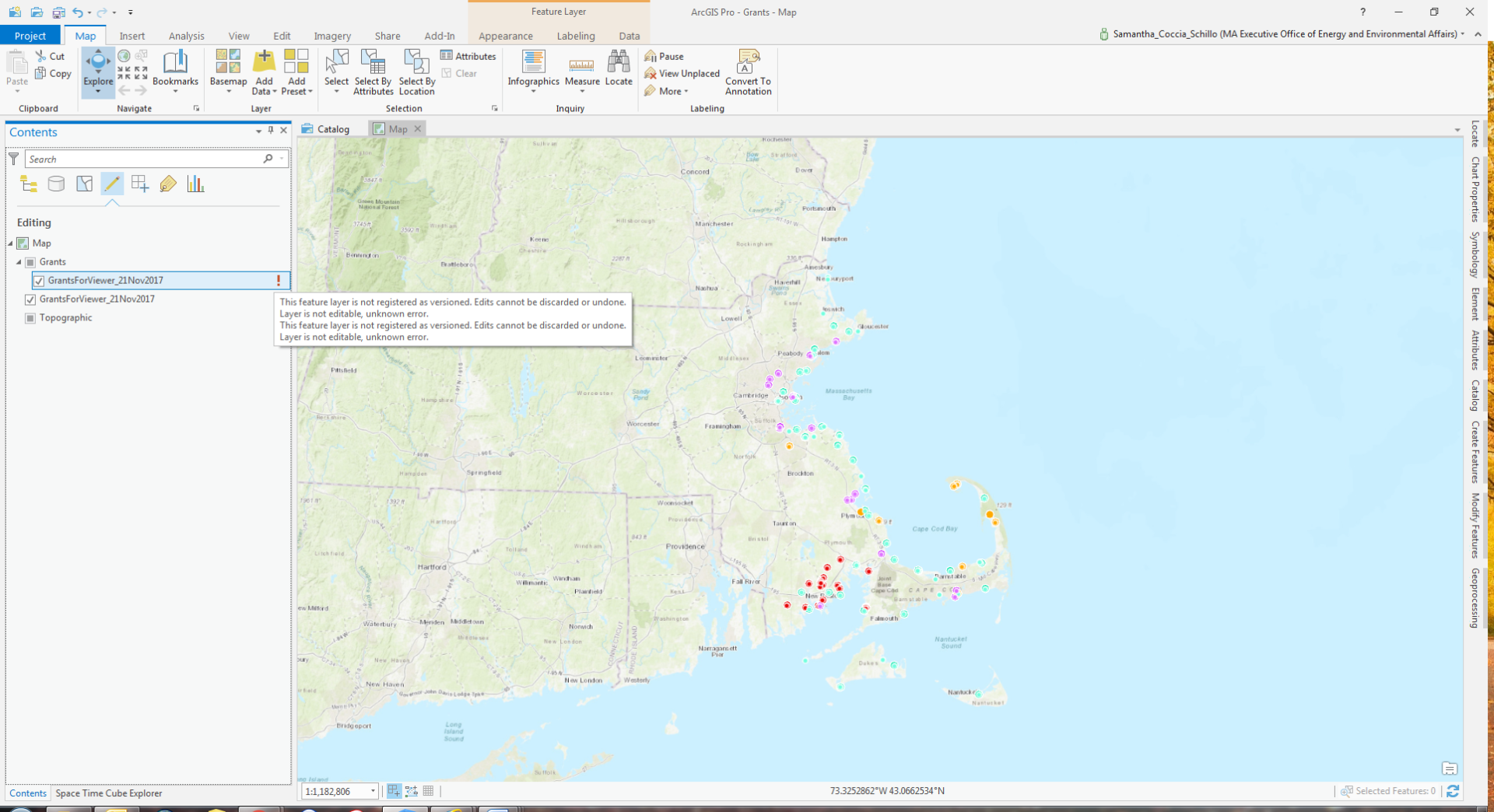
Task: Switch Contents to List By Editing
Action: coord(112,184)
